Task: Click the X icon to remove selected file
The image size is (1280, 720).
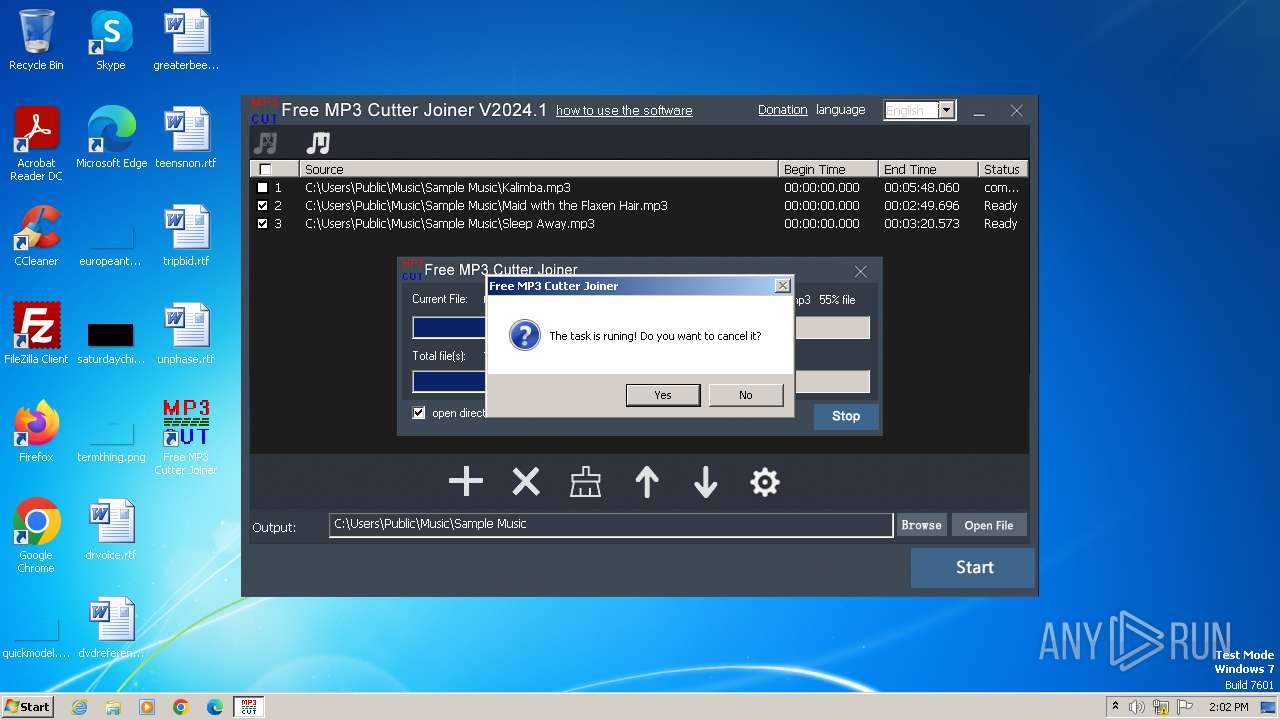Action: coord(526,482)
